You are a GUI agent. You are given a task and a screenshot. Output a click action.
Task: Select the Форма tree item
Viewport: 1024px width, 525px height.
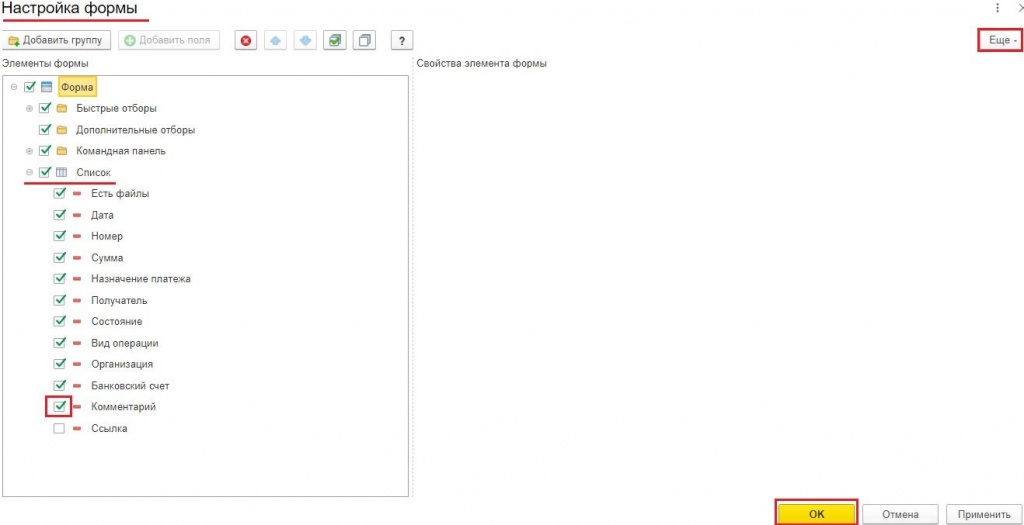click(78, 87)
